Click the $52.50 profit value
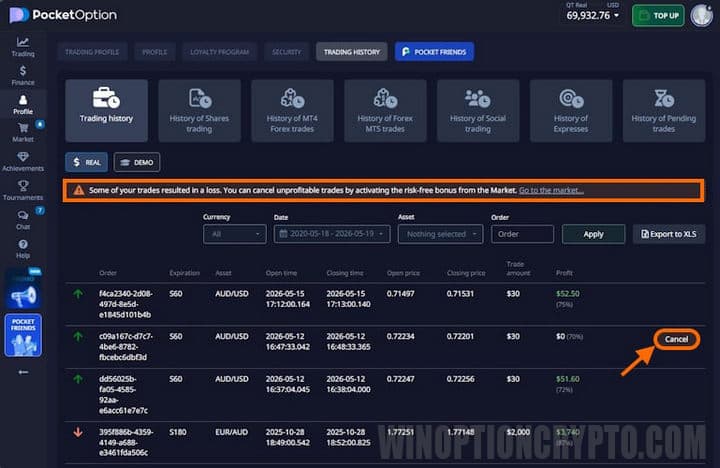The image size is (720, 468). [568, 294]
